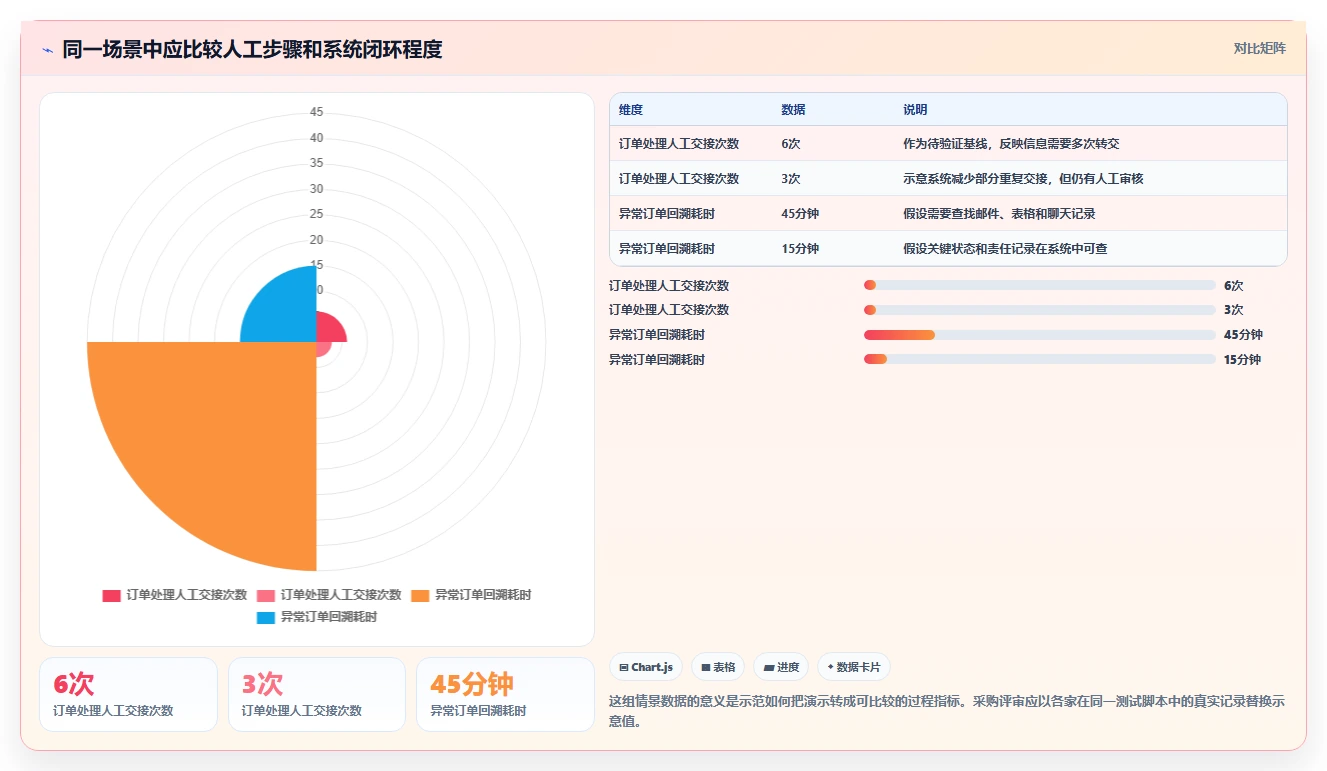Viewport: 1327px width, 771px height.
Task: Click the lightning icon beside the page title
Action: pos(47,50)
